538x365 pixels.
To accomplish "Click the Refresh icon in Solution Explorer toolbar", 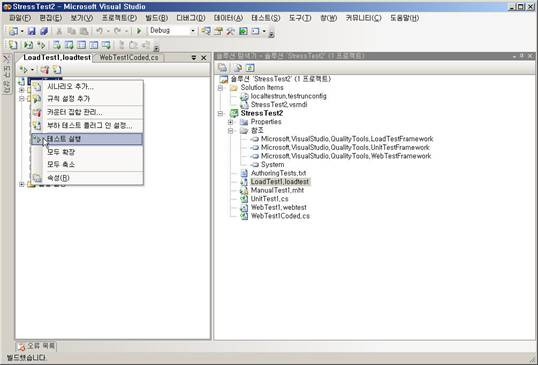I will (x=250, y=68).
